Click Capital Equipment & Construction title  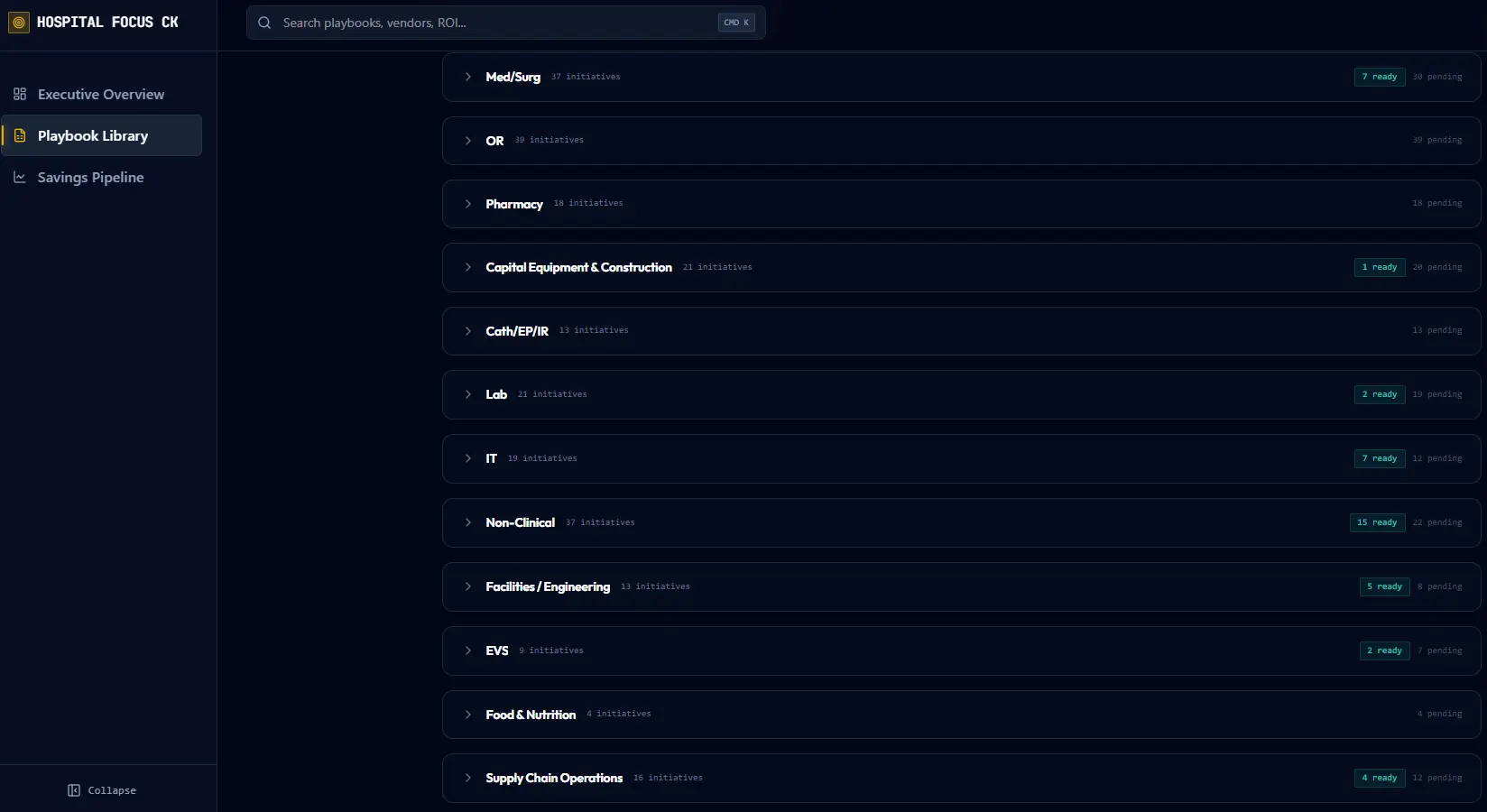tap(578, 267)
